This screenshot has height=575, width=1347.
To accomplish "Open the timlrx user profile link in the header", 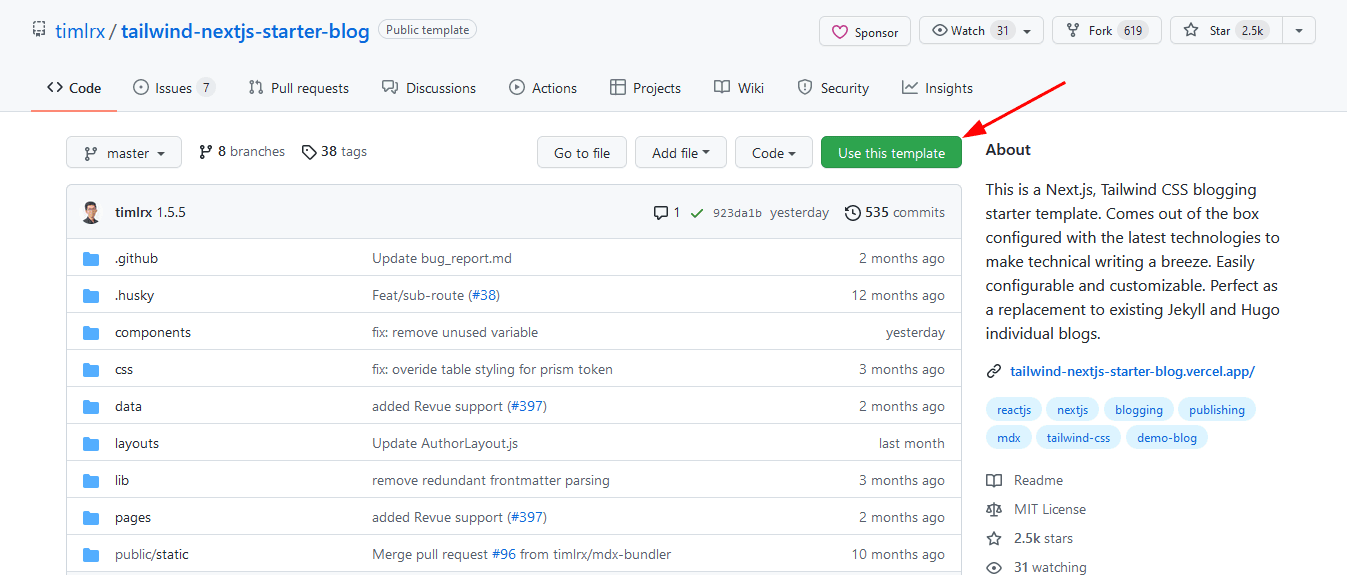I will pyautogui.click(x=81, y=31).
